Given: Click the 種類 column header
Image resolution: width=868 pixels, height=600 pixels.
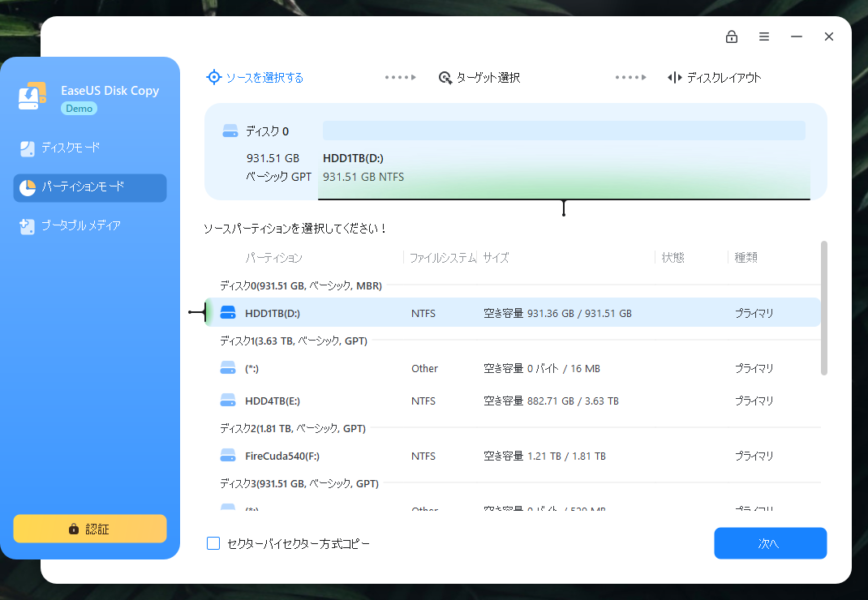Looking at the screenshot, I should pyautogui.click(x=746, y=258).
